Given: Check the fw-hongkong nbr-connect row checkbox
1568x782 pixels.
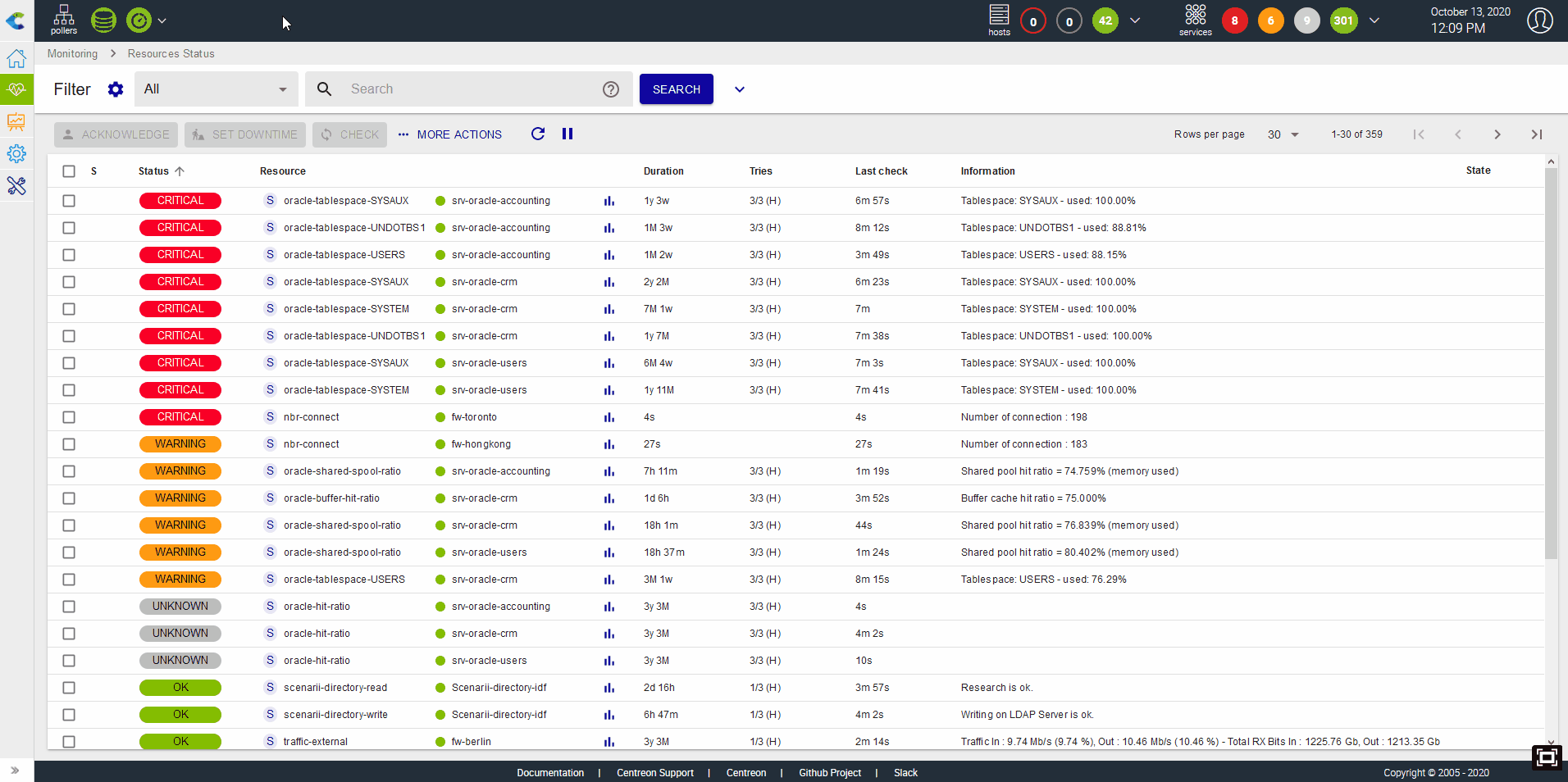Looking at the screenshot, I should coord(69,444).
